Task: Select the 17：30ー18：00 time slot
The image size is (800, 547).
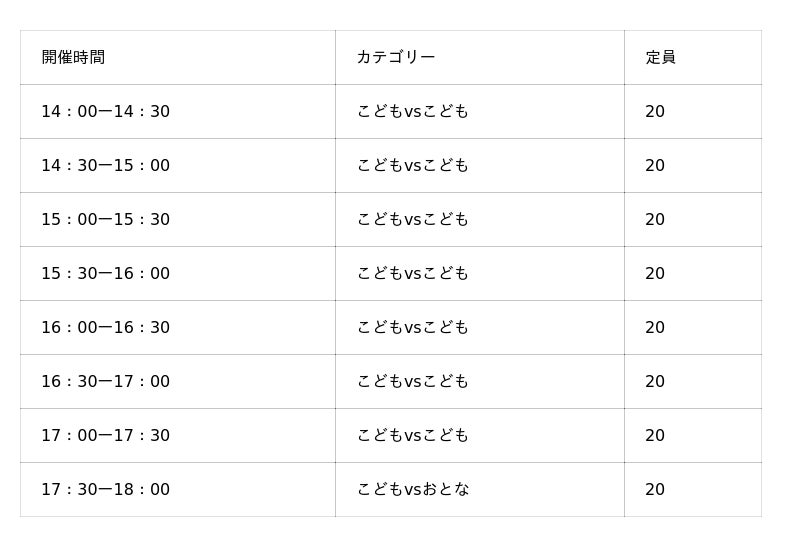Action: pyautogui.click(x=105, y=490)
